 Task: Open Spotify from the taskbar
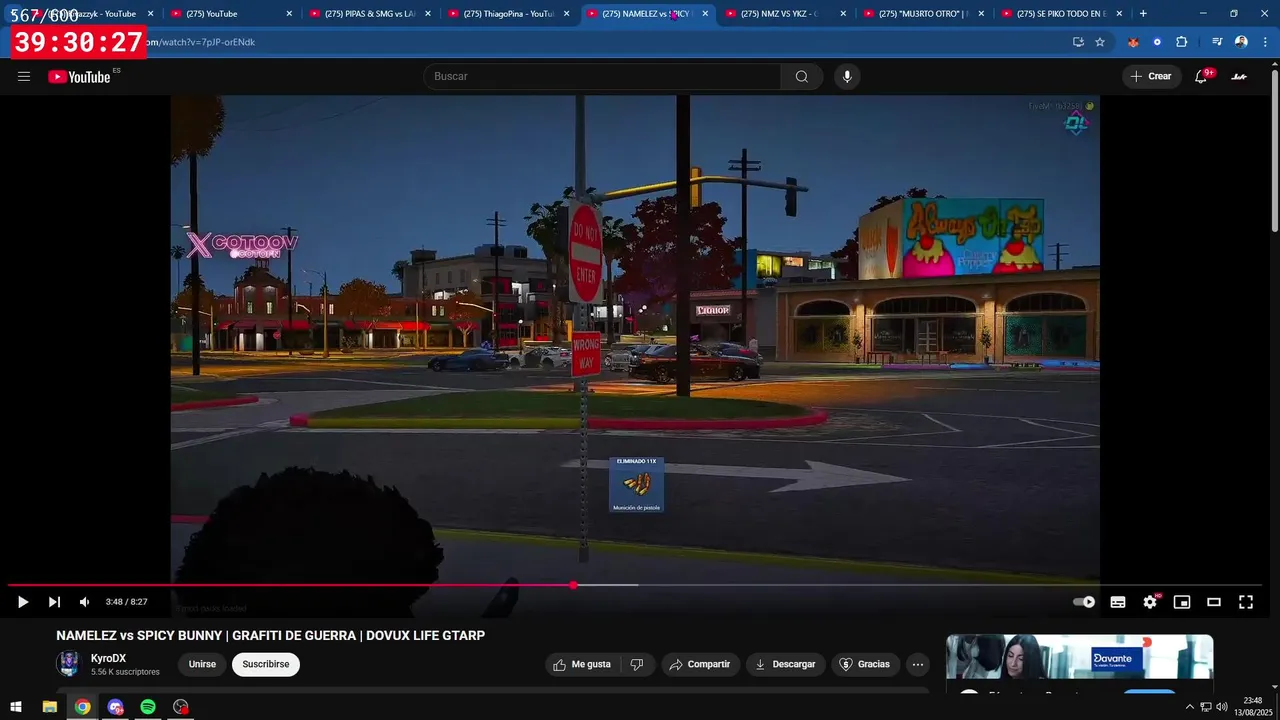click(148, 707)
